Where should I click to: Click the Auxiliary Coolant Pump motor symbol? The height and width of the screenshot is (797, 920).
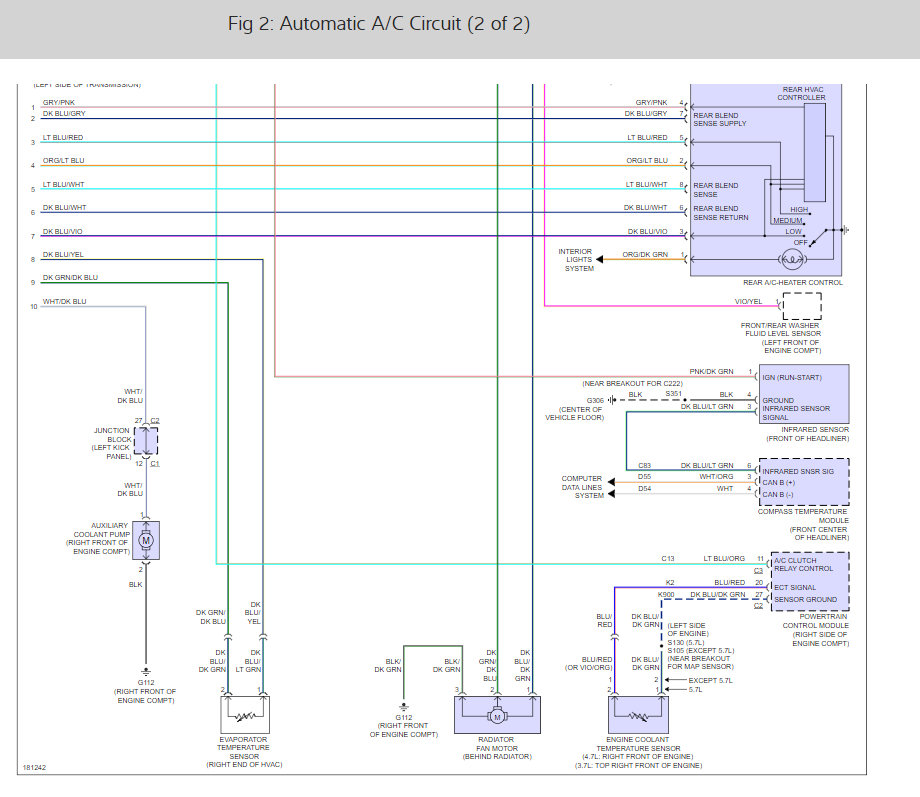point(146,540)
